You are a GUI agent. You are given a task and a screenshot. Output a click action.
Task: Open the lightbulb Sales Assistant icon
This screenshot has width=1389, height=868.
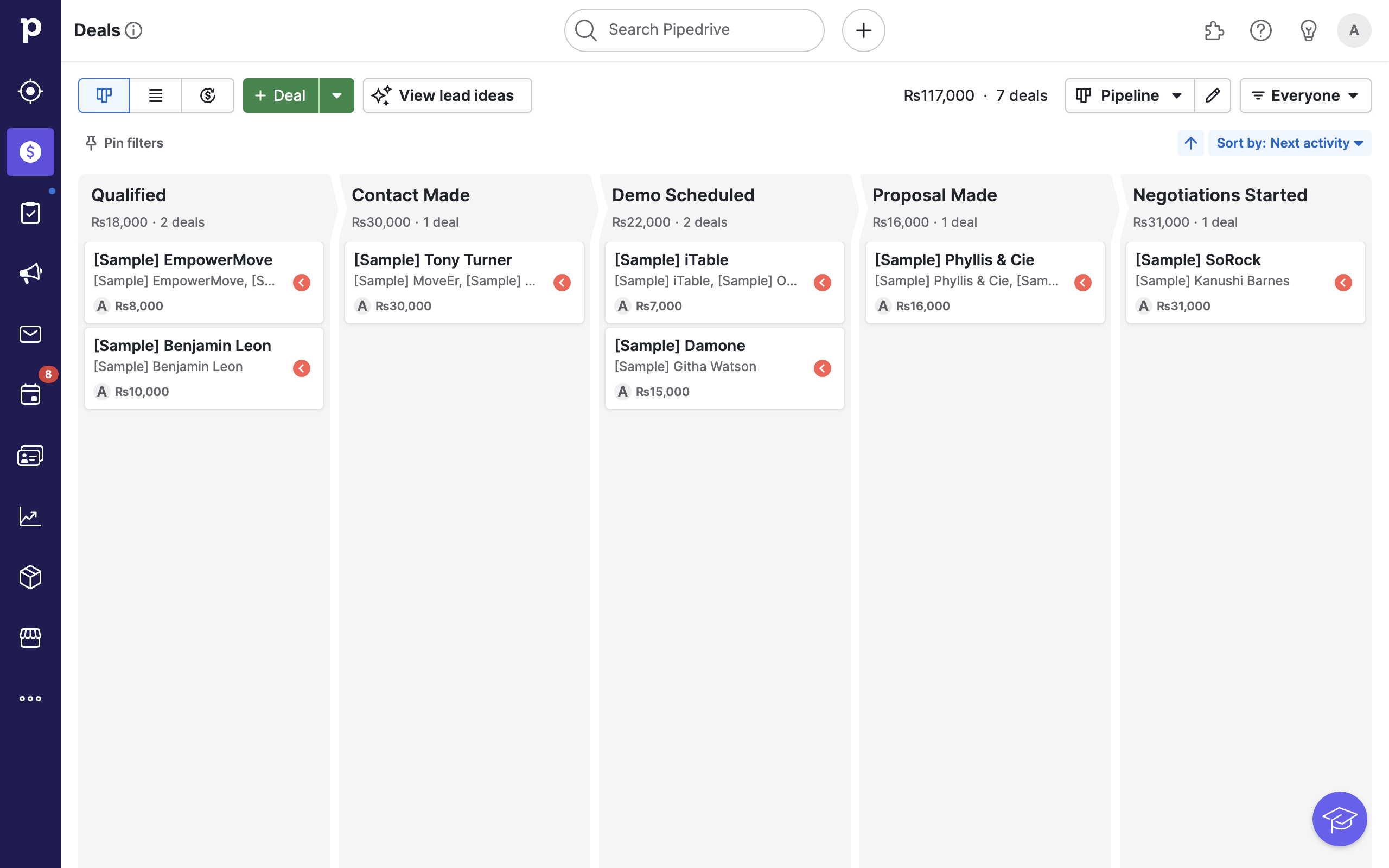click(1308, 30)
